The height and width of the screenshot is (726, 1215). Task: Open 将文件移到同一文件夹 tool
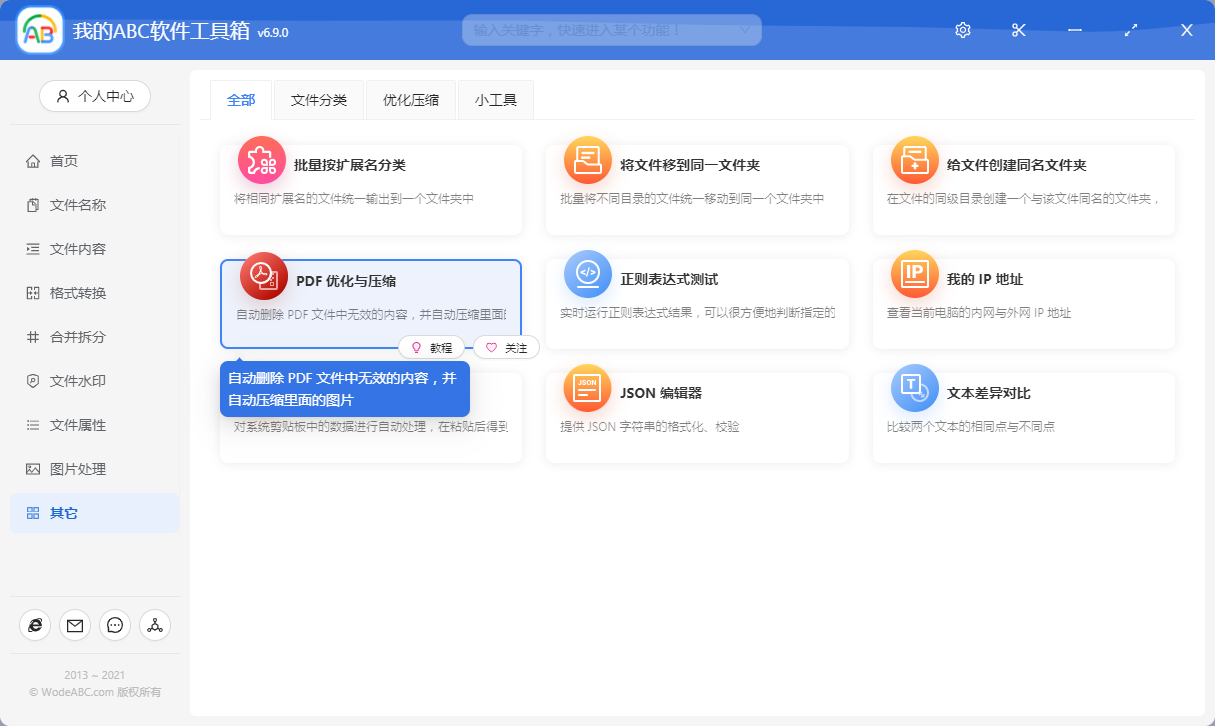coord(586,159)
